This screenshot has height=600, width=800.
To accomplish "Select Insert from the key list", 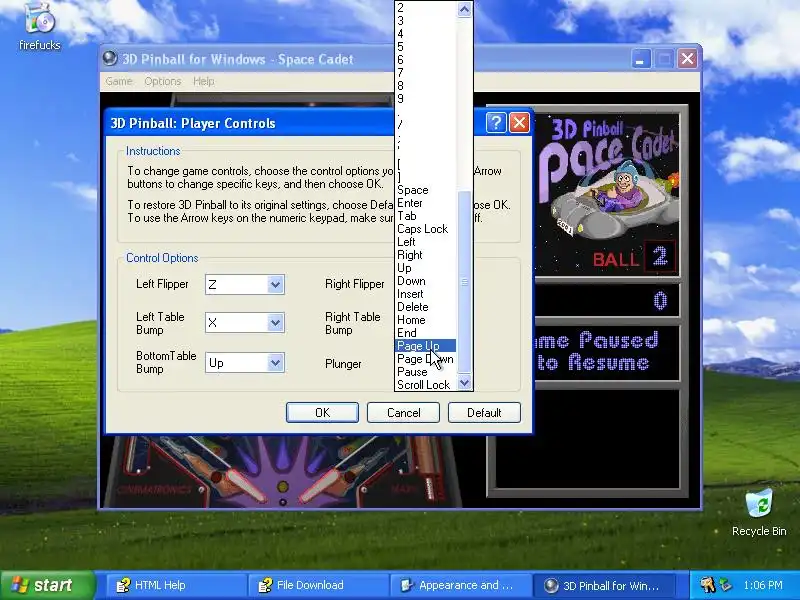I will [x=426, y=294].
